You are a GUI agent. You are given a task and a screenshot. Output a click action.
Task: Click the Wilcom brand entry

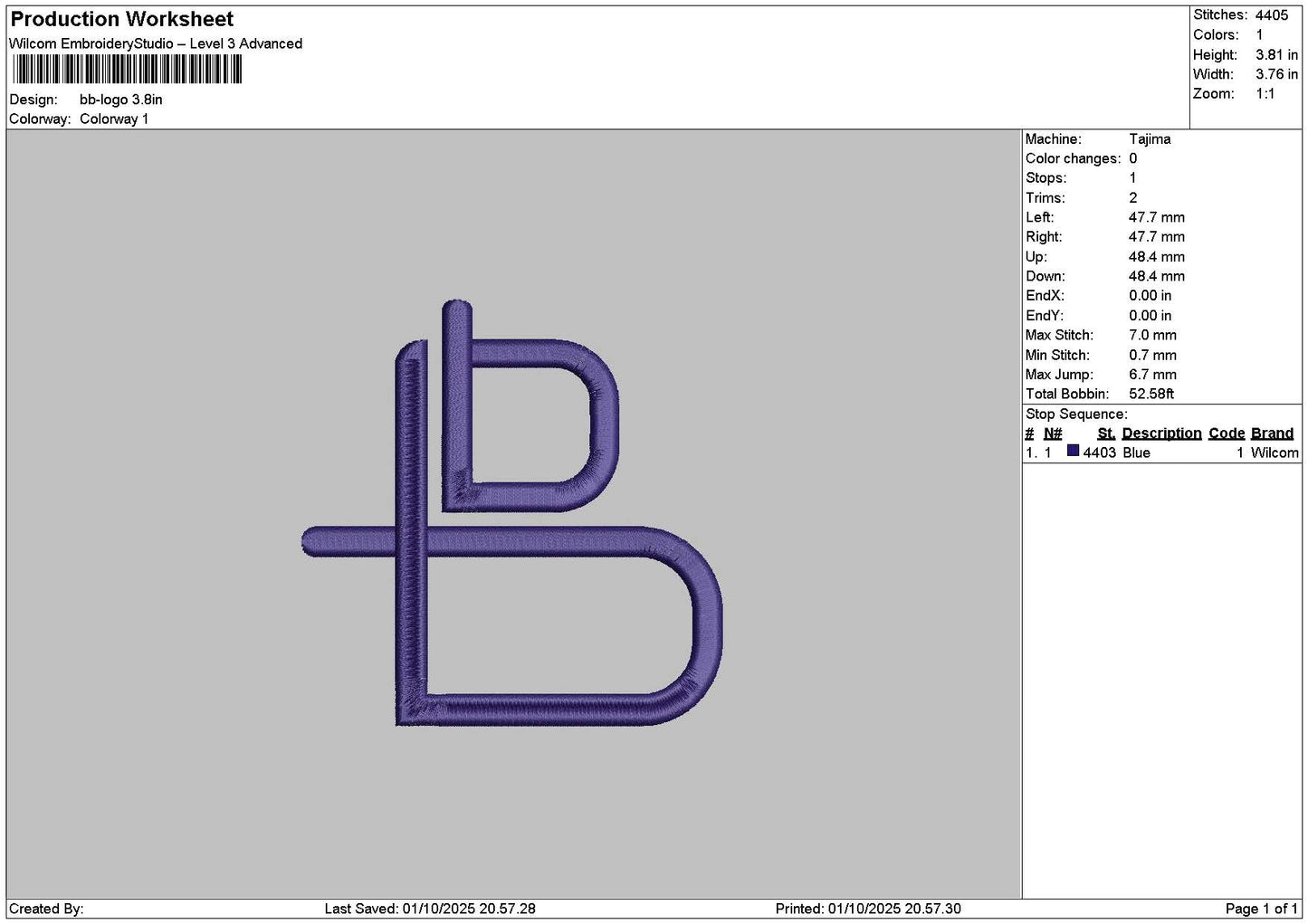click(1275, 452)
